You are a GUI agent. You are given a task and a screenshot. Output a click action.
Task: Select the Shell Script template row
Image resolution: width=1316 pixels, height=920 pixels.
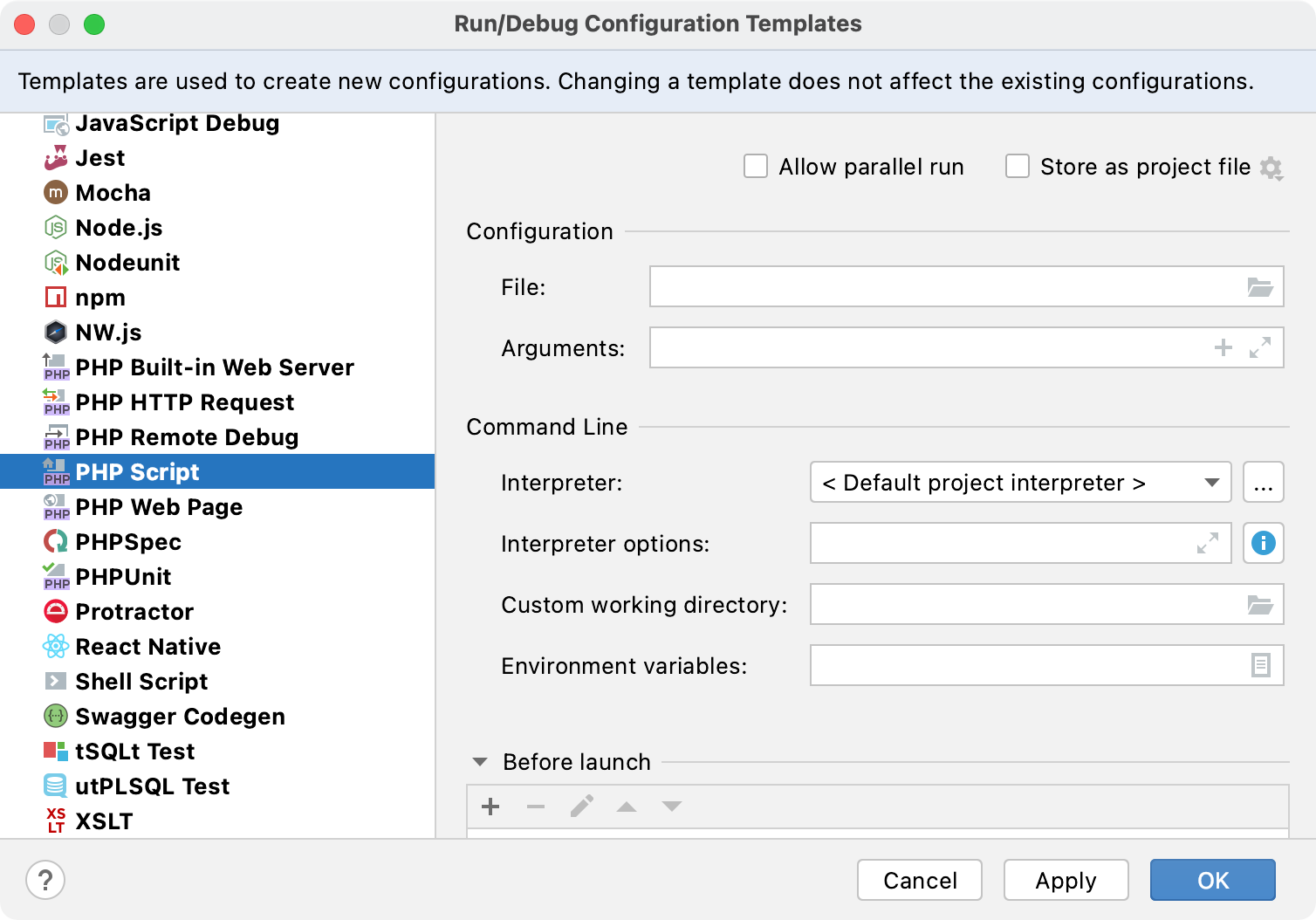click(217, 682)
